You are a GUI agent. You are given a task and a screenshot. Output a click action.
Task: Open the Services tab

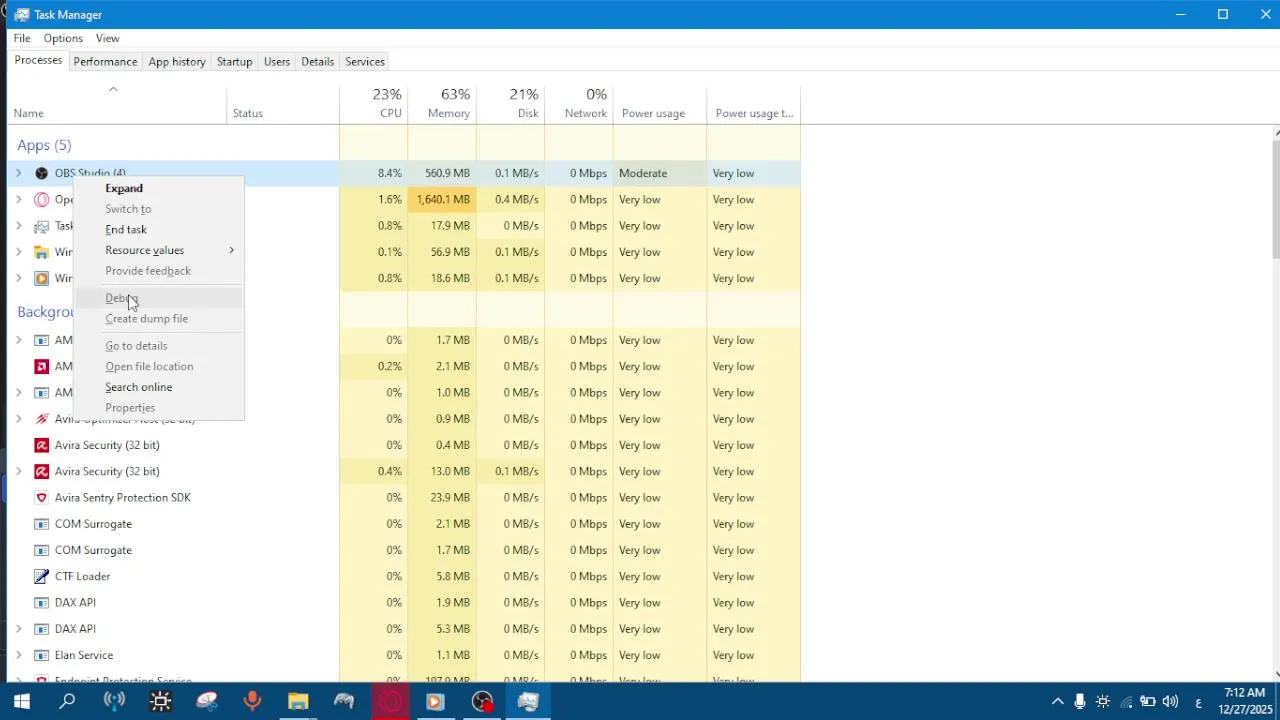[365, 61]
